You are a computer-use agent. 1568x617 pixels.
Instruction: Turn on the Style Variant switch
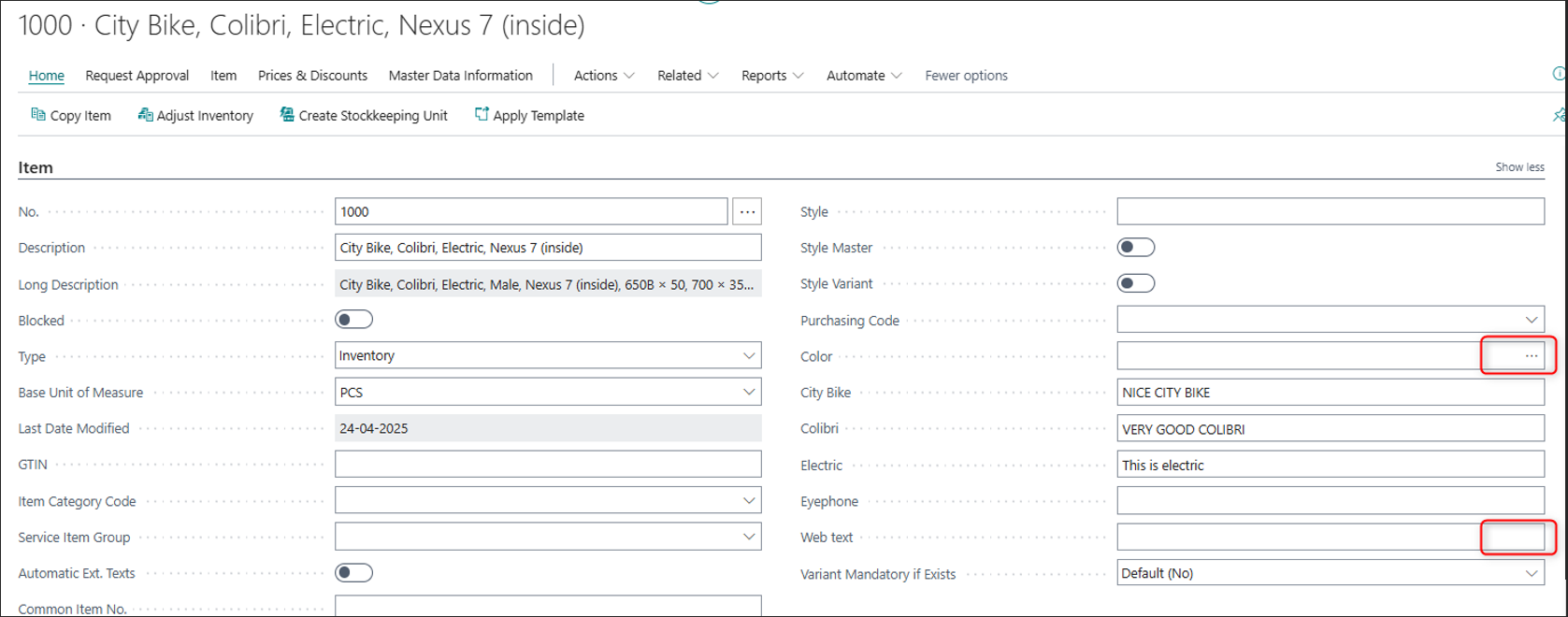(1135, 284)
